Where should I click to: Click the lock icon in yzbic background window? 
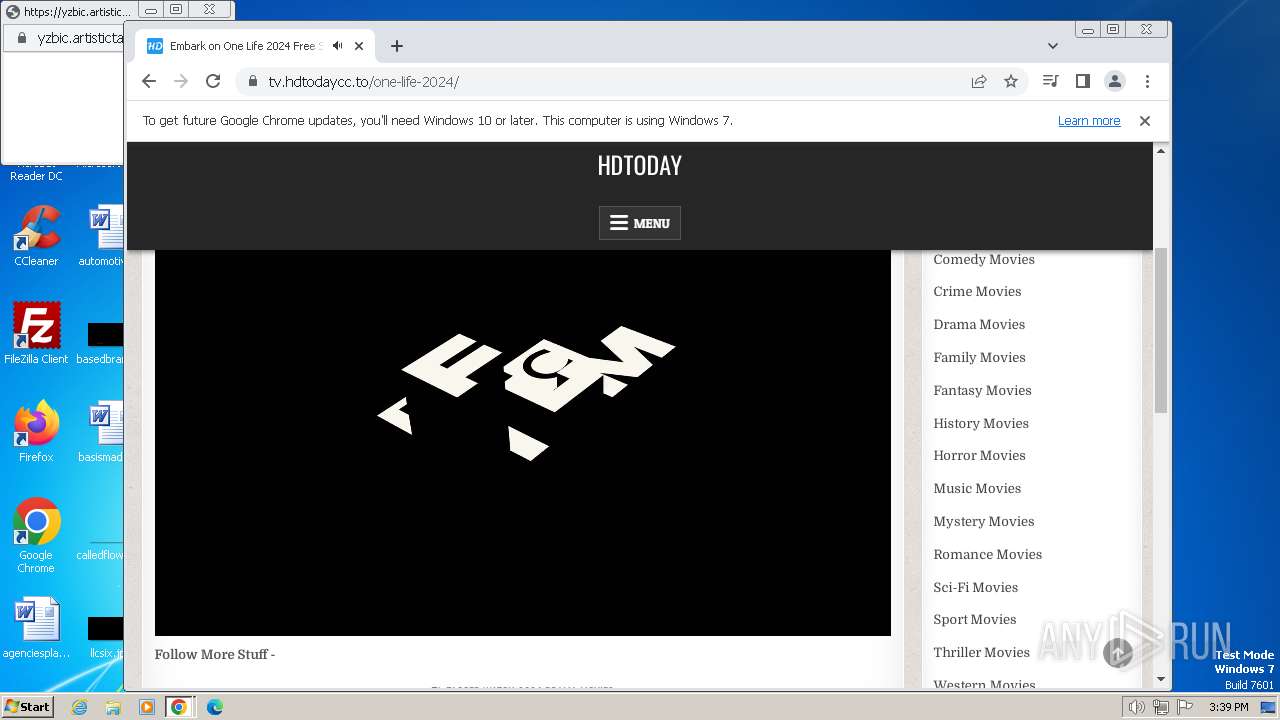click(21, 38)
